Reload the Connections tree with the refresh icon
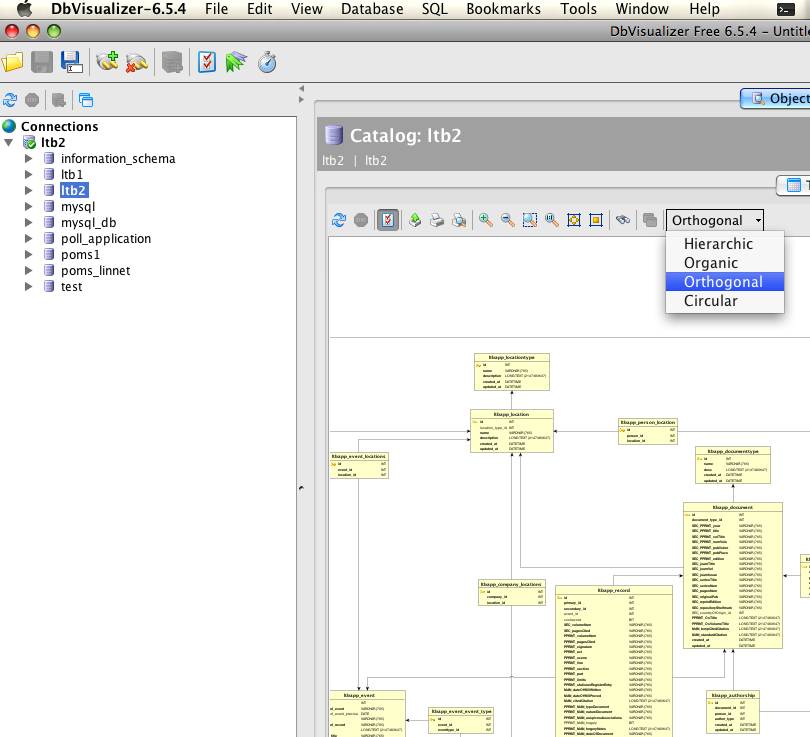Image resolution: width=810 pixels, height=737 pixels. click(x=10, y=100)
